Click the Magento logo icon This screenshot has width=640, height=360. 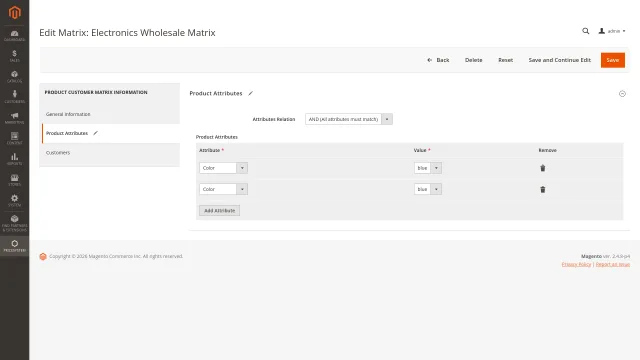tap(15, 13)
